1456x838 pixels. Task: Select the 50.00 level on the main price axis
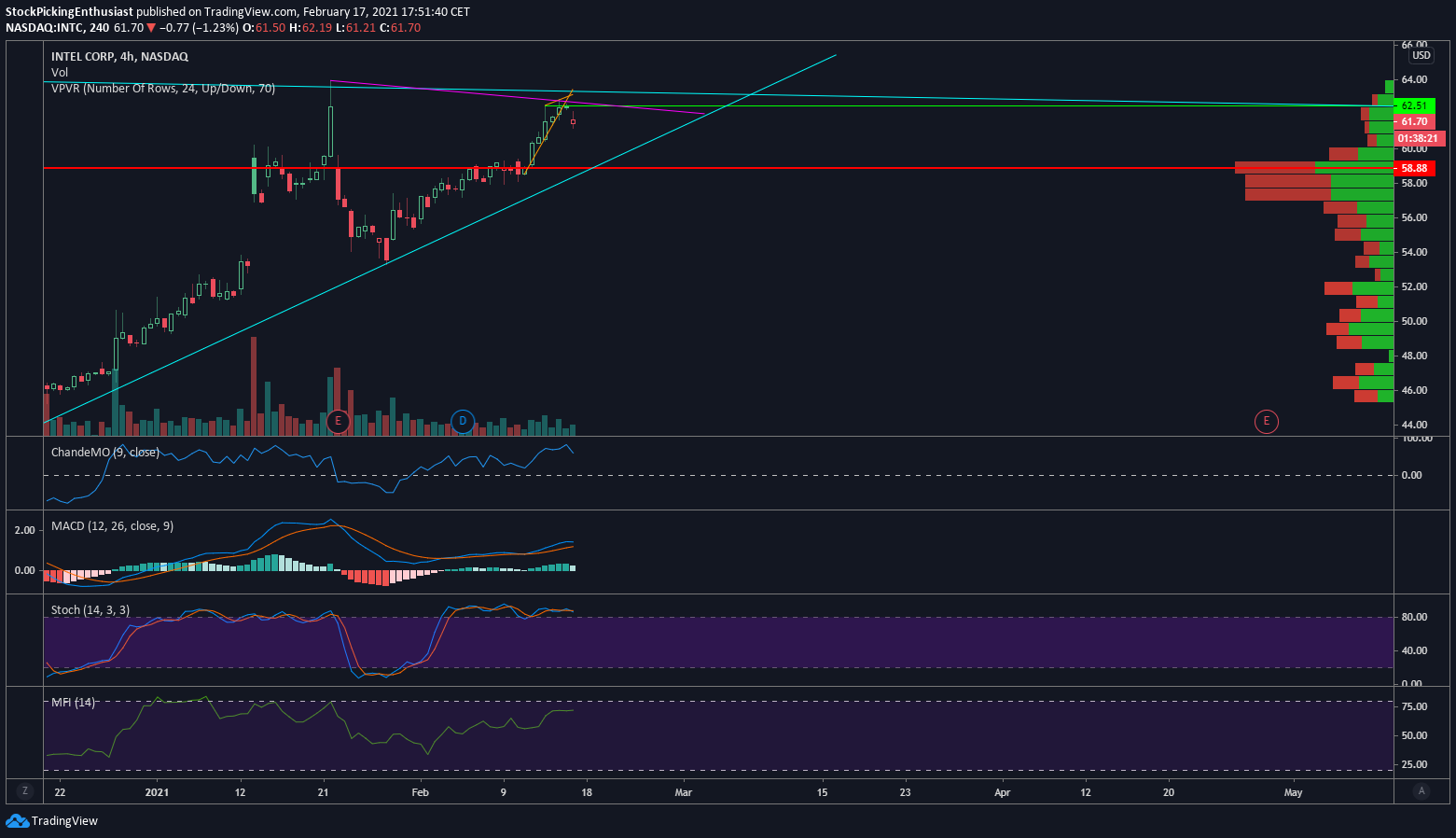coord(1414,322)
